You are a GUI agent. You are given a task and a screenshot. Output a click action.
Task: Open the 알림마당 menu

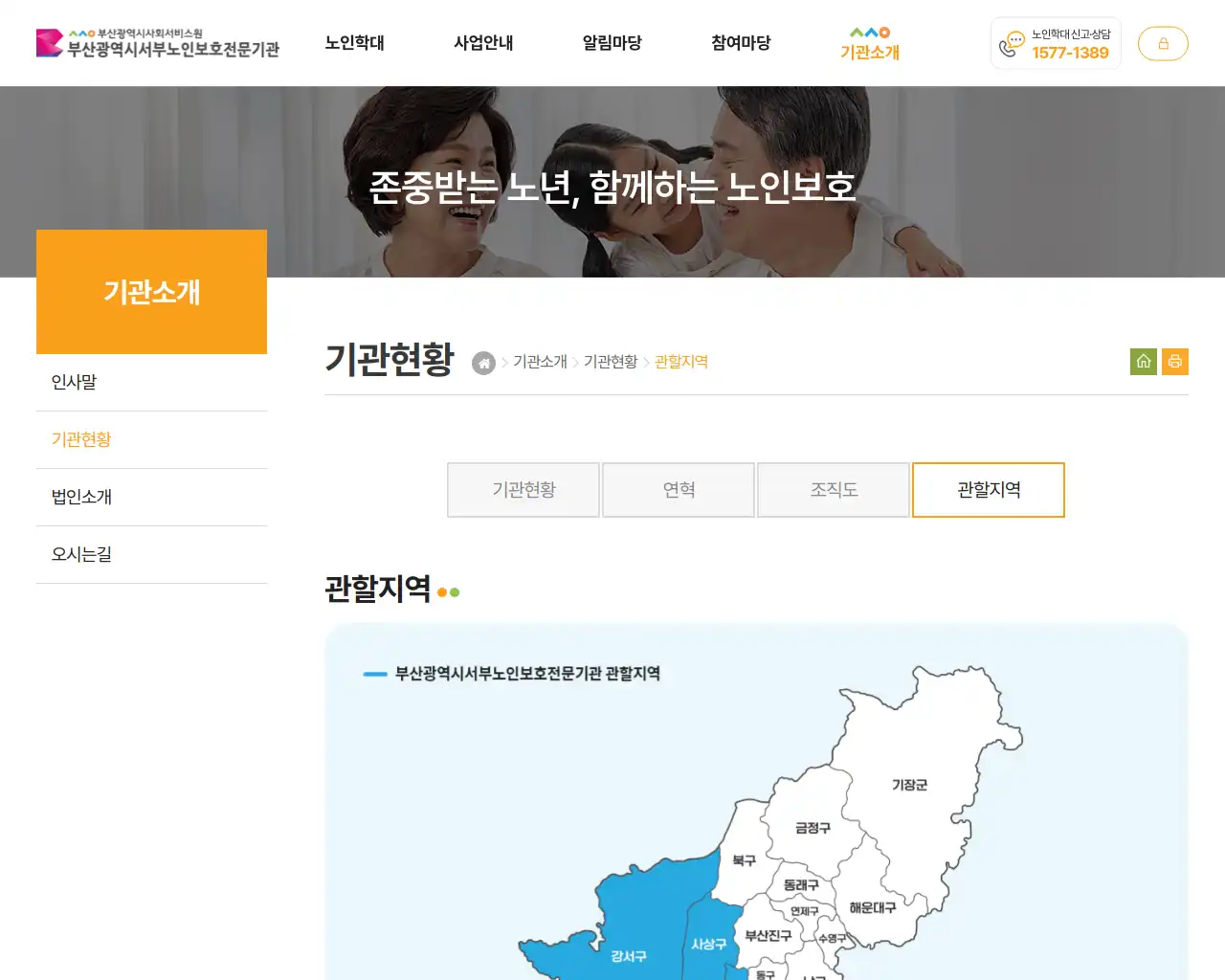pyautogui.click(x=611, y=43)
